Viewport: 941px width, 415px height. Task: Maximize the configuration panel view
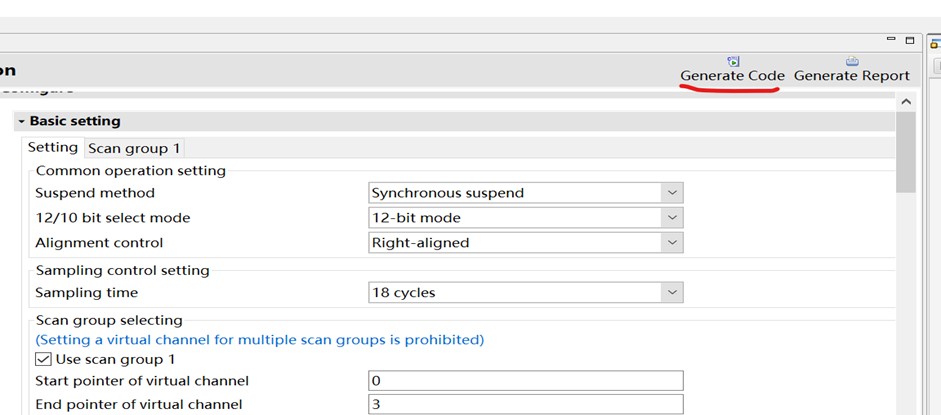(910, 40)
